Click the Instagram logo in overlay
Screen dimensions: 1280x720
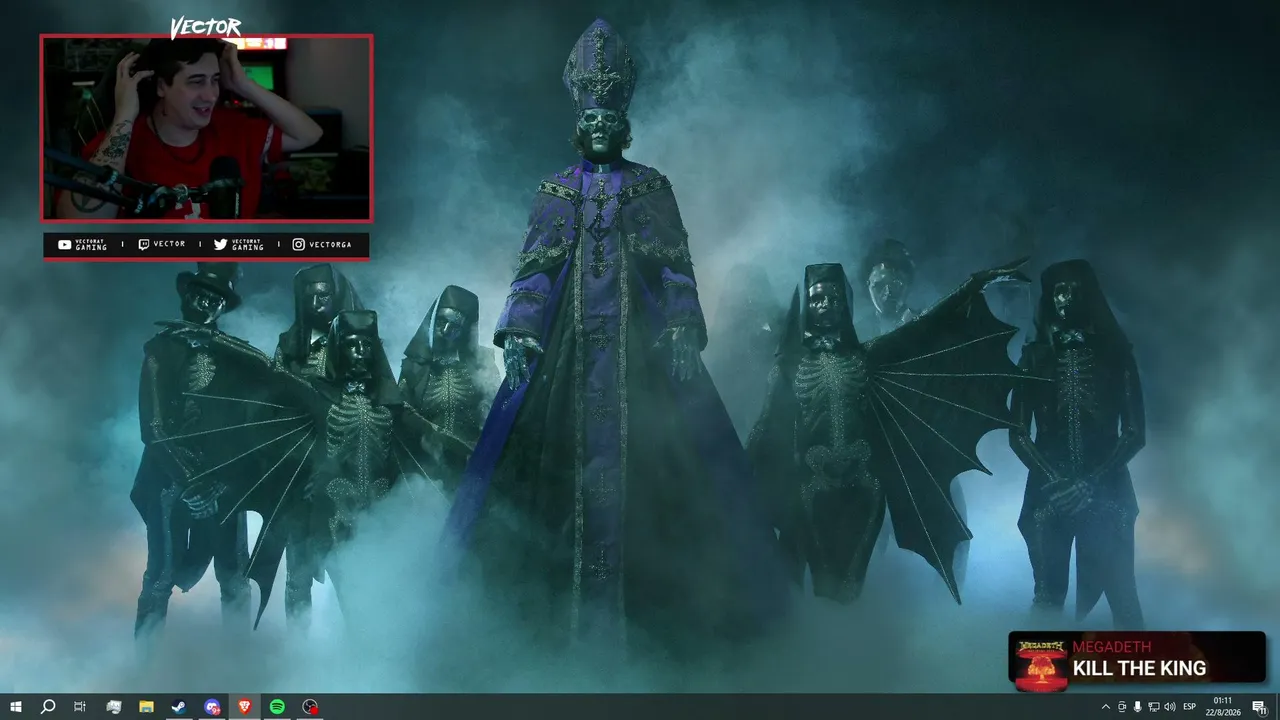pyautogui.click(x=298, y=244)
